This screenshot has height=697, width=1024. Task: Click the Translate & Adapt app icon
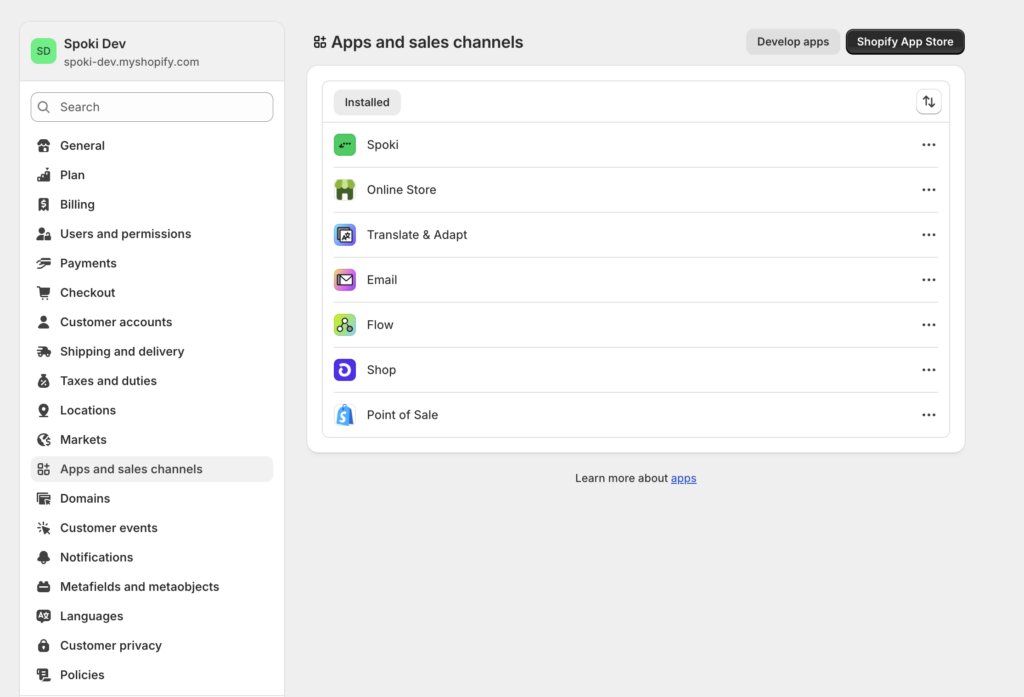click(x=345, y=235)
